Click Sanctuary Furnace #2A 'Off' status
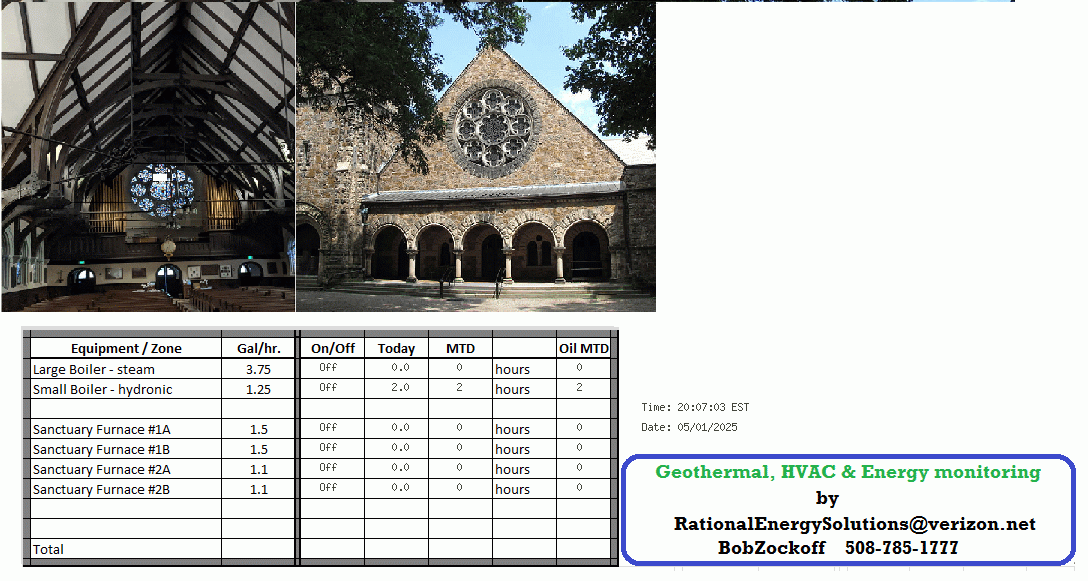Image resolution: width=1088 pixels, height=581 pixels. [x=328, y=468]
